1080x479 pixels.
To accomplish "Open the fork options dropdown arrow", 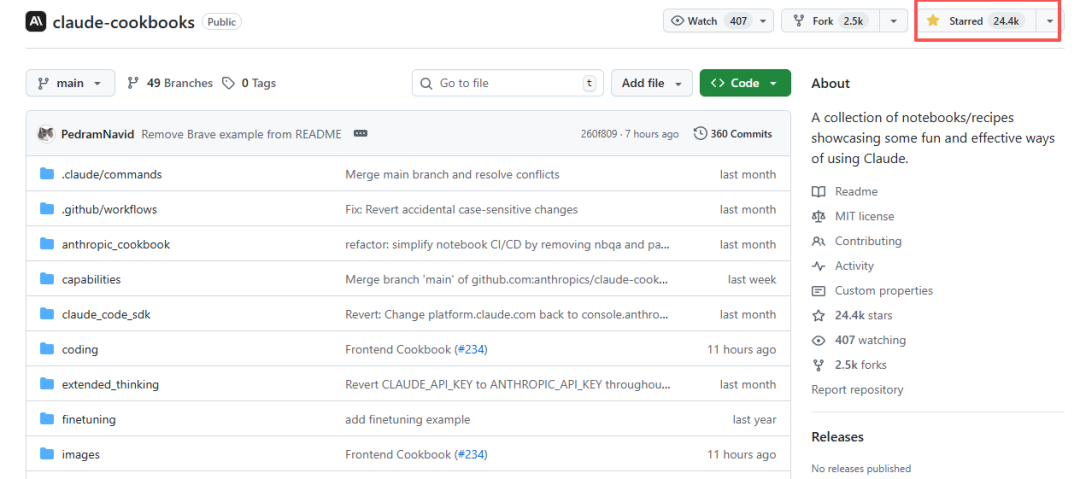I will pyautogui.click(x=893, y=21).
